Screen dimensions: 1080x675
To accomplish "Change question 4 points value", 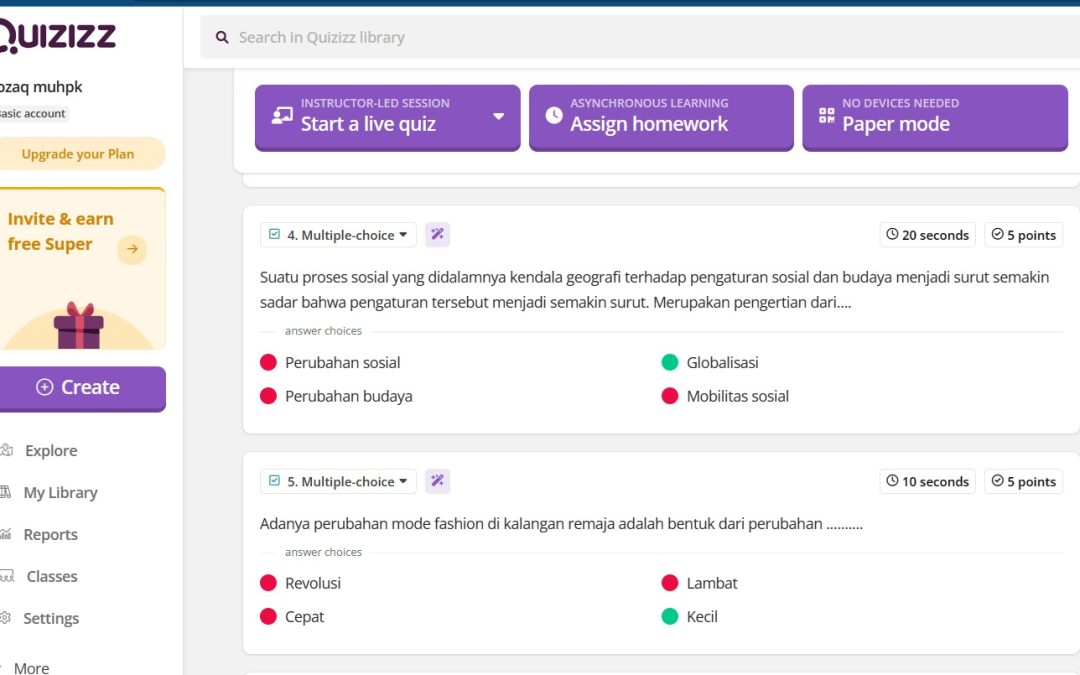I will 1024,235.
